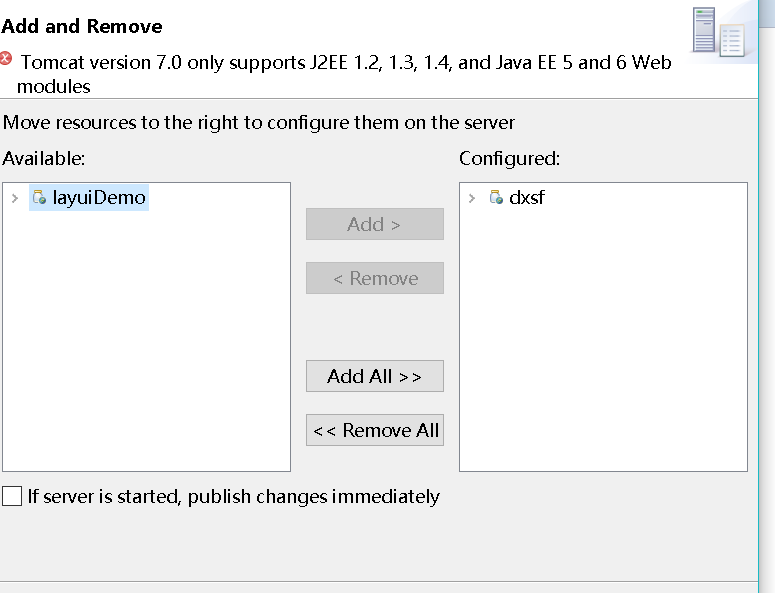
Task: Click the layuiDemo project icon
Action: [39, 197]
